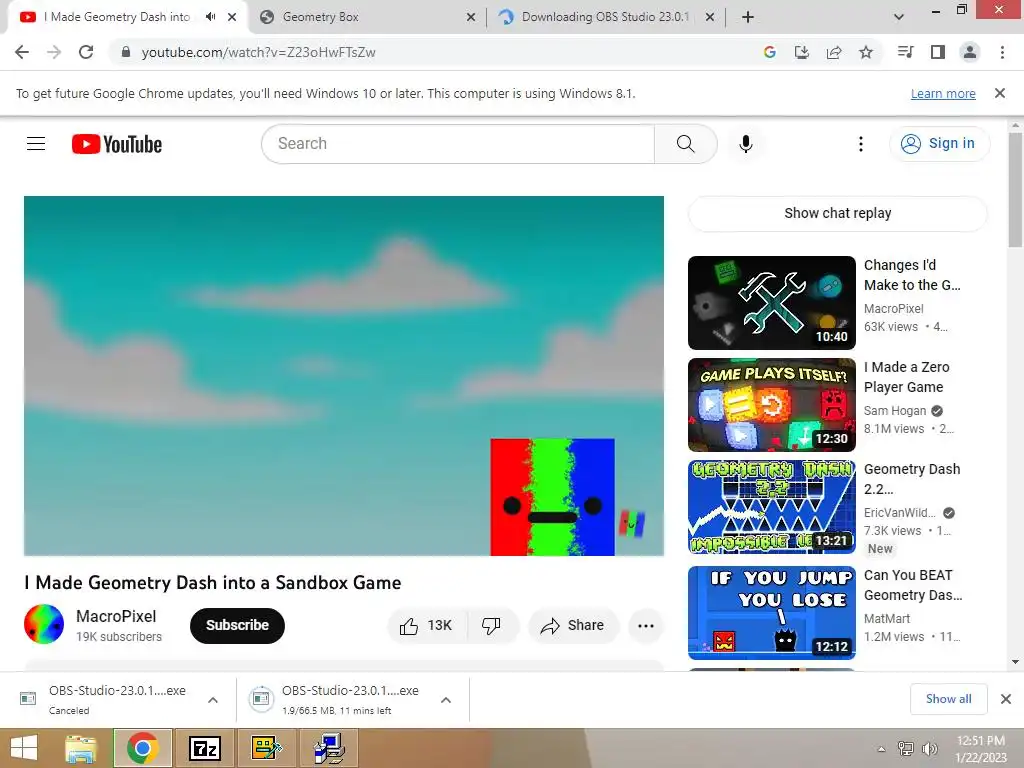The height and width of the screenshot is (768, 1024).
Task: Open the YouTube hamburger guide menu
Action: coord(36,144)
